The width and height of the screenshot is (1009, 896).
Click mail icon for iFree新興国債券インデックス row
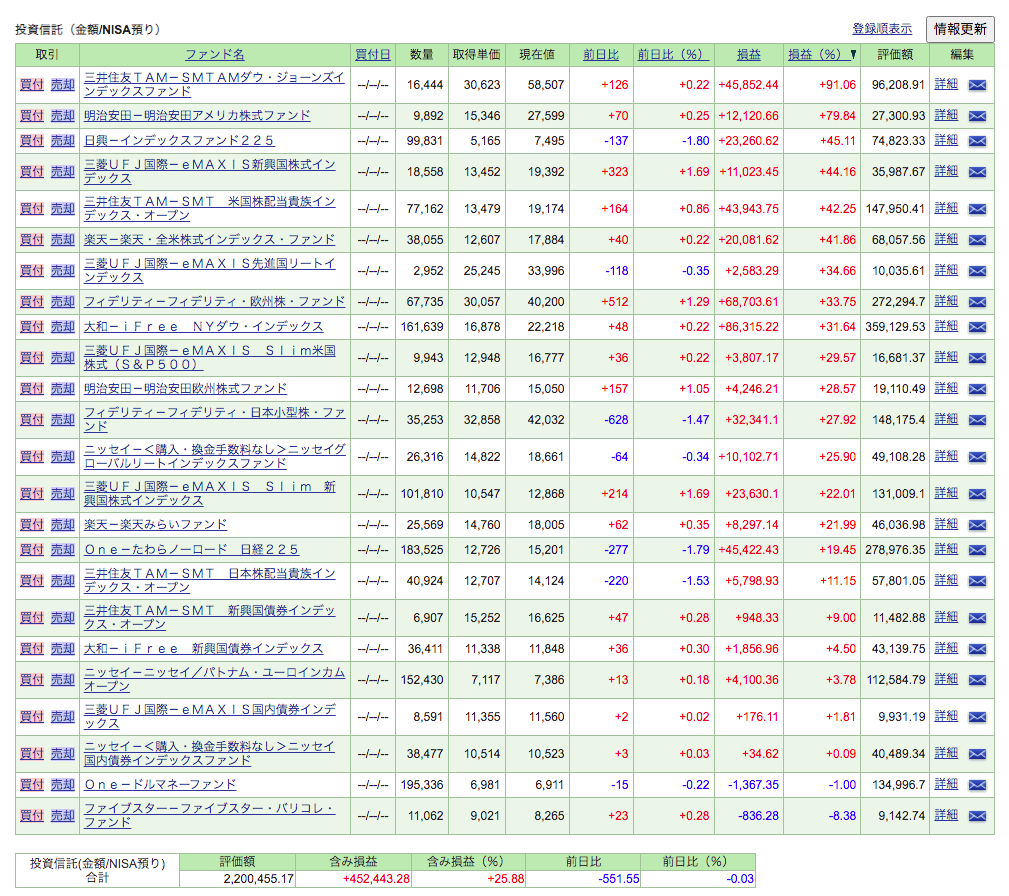[977, 649]
